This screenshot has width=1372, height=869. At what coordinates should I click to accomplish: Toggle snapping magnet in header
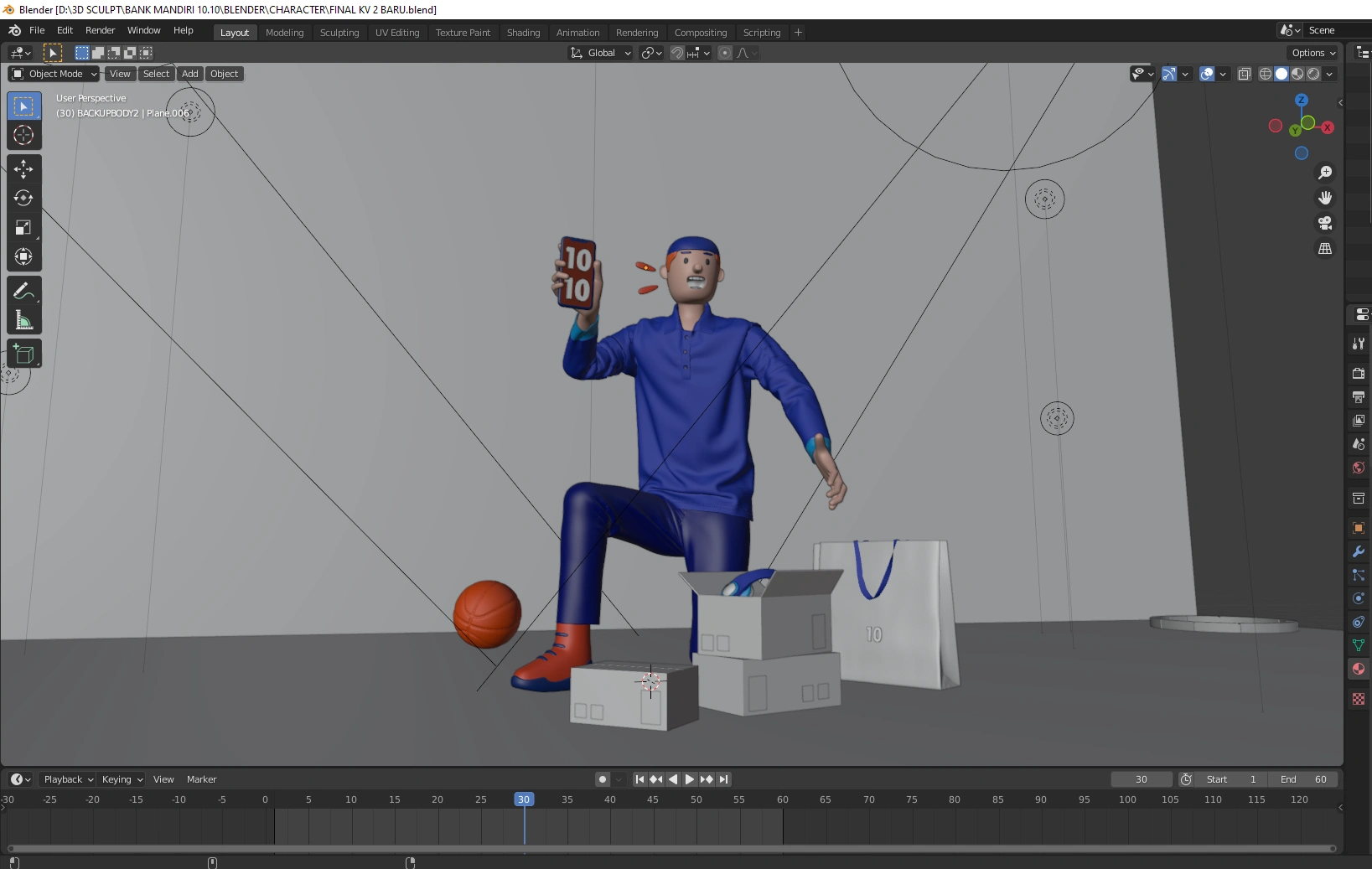677,53
